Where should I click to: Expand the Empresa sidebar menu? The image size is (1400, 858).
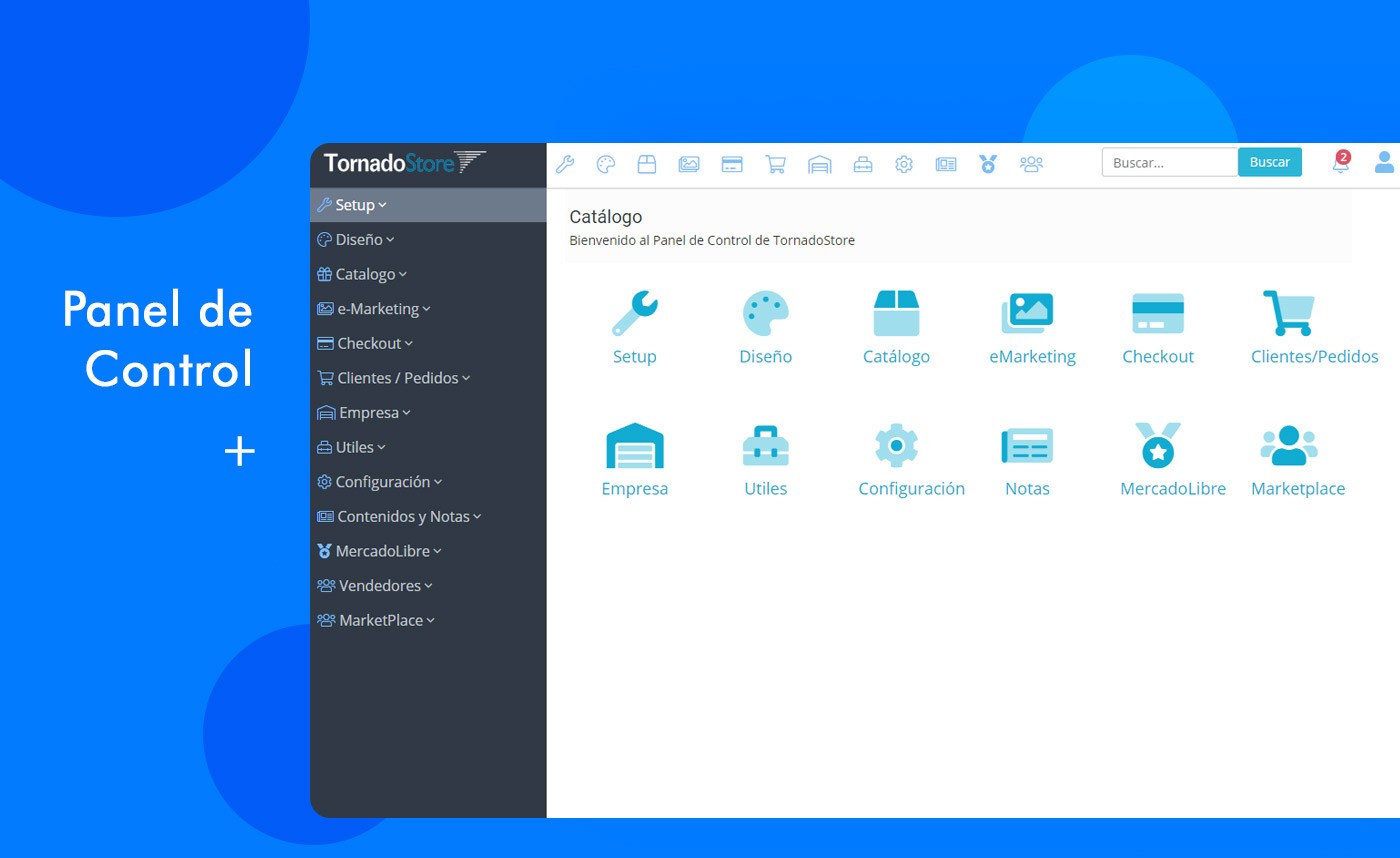(428, 413)
